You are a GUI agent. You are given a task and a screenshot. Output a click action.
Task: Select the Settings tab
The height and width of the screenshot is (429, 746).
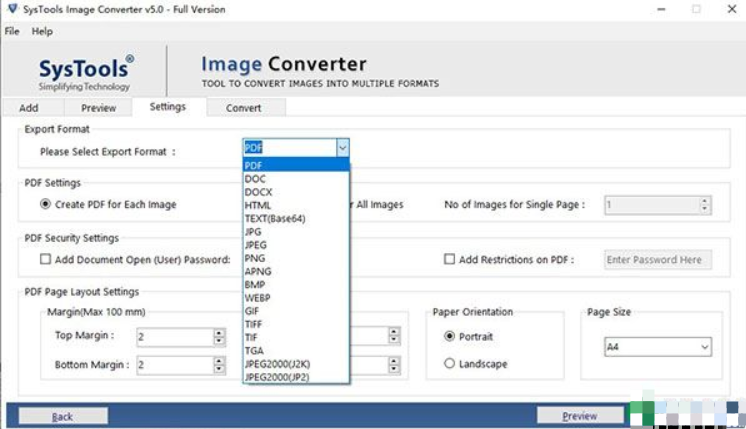[x=167, y=107]
